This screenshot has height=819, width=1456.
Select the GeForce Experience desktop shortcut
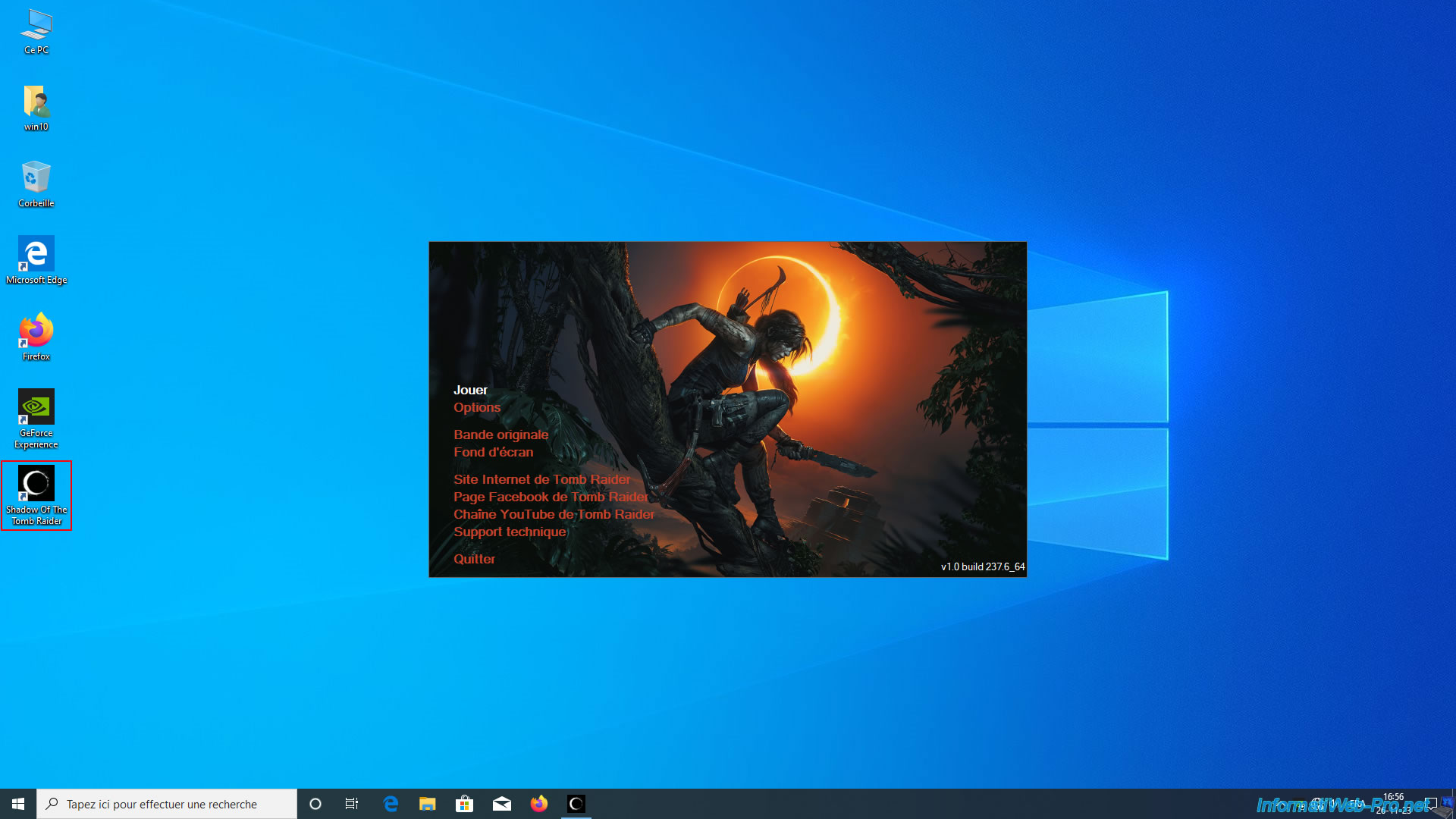pyautogui.click(x=36, y=419)
